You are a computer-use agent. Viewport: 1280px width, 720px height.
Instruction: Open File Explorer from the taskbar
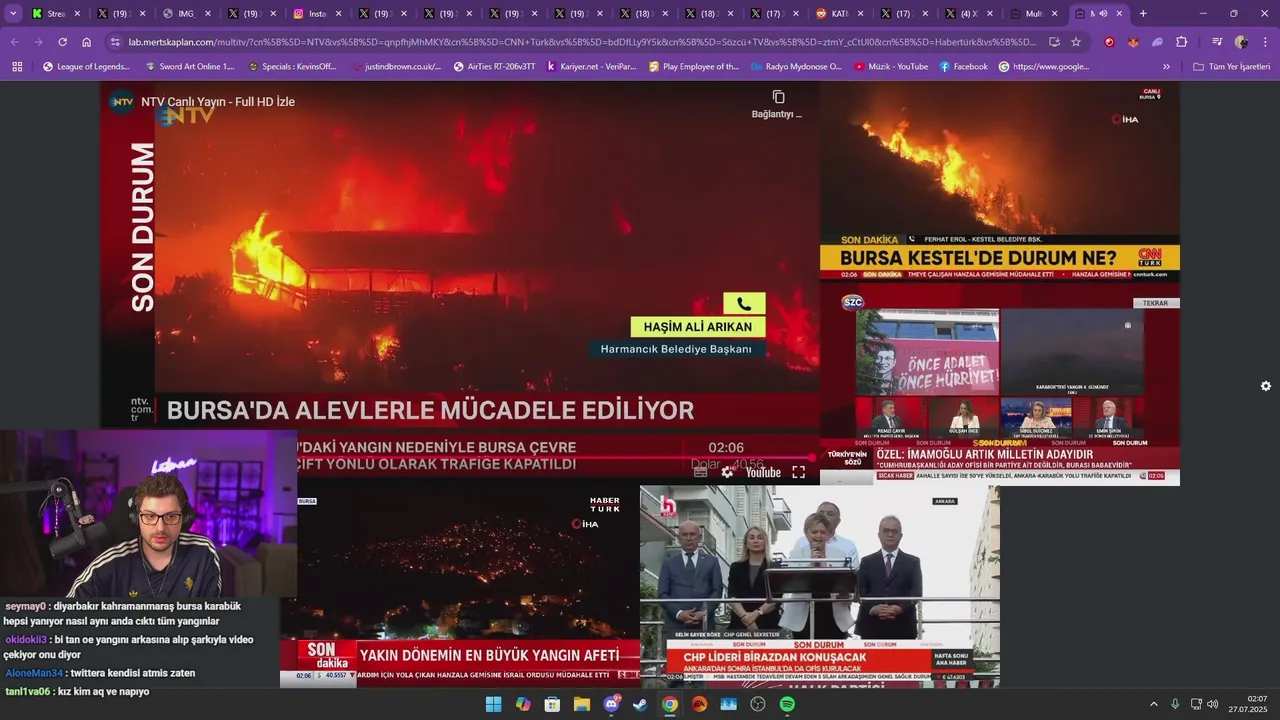click(581, 704)
